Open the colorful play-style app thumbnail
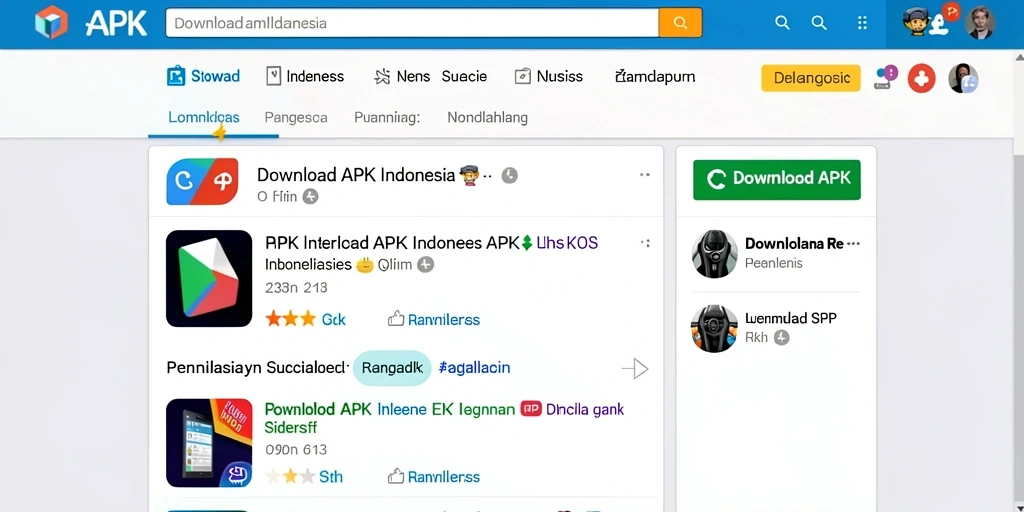 pyautogui.click(x=209, y=278)
